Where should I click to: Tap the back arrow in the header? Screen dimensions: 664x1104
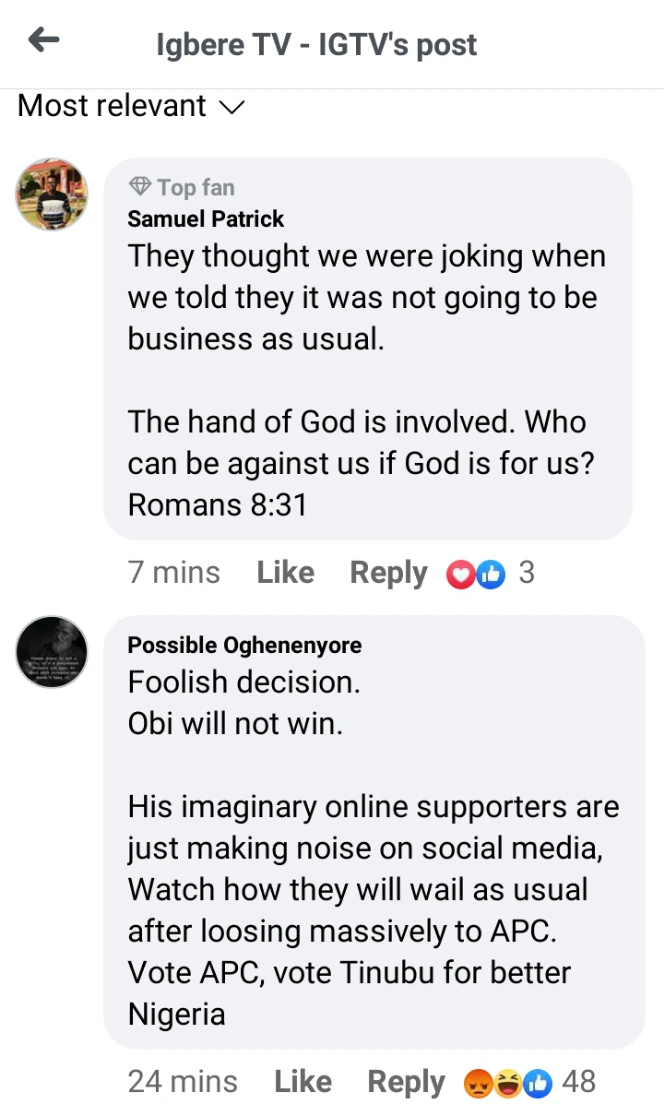(44, 40)
